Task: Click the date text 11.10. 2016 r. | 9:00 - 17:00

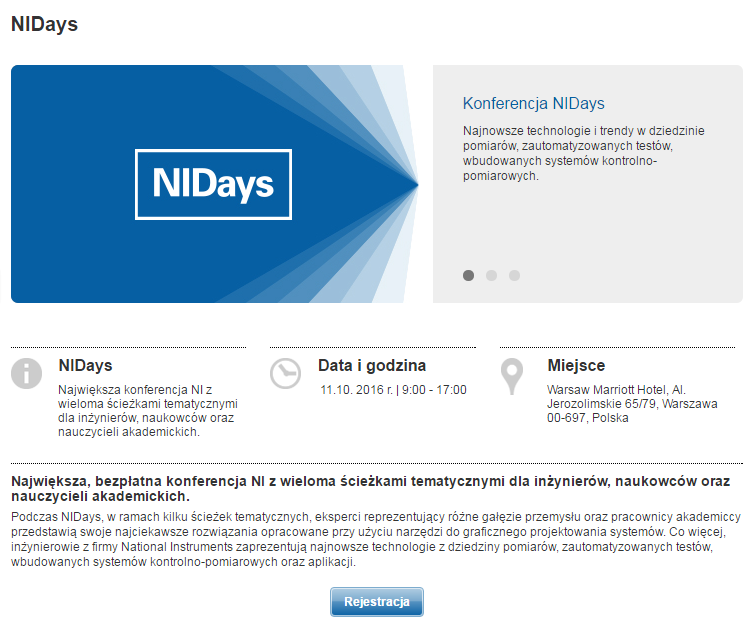Action: click(x=393, y=389)
